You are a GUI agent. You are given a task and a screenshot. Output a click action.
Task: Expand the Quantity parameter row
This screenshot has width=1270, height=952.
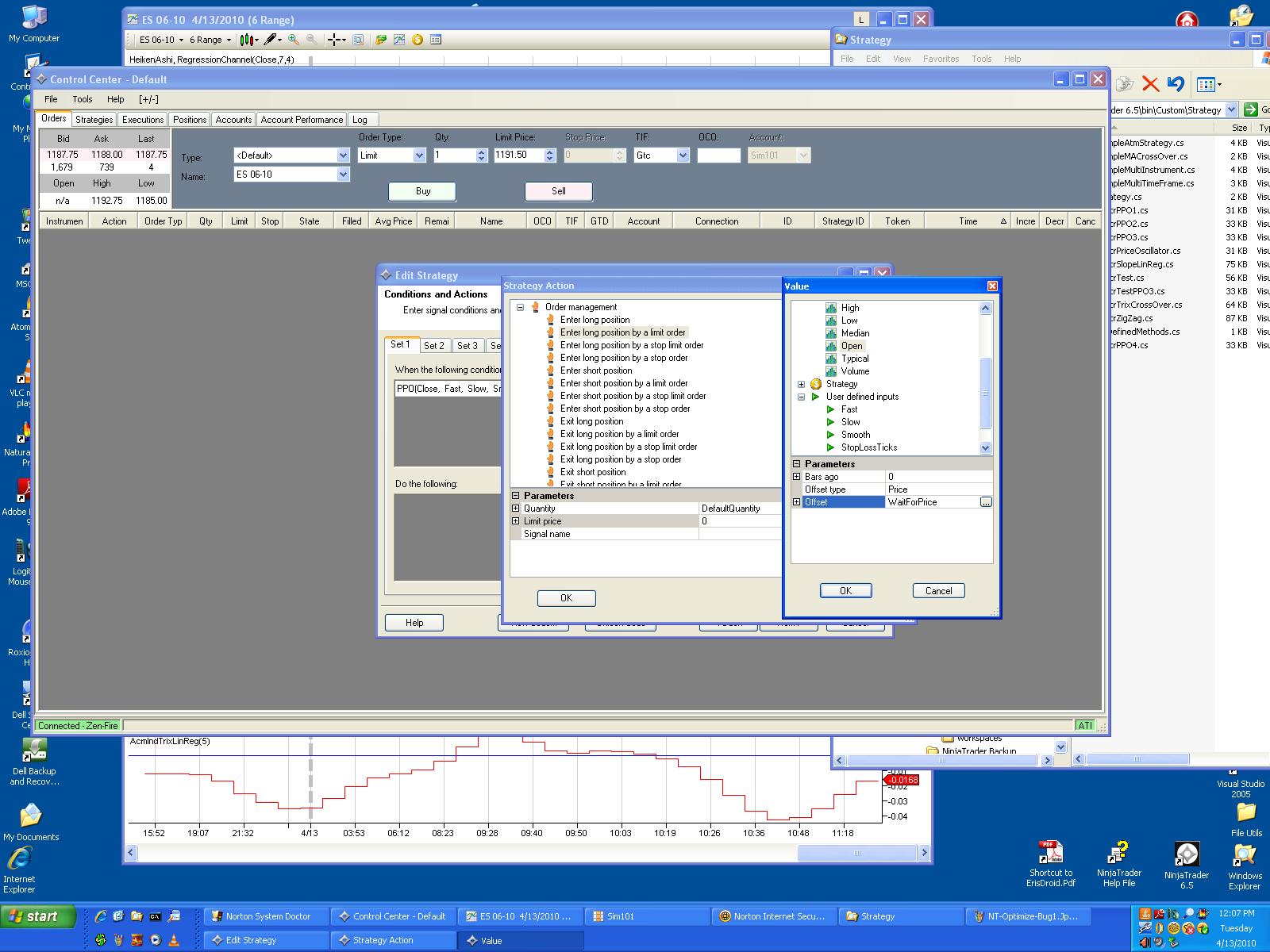click(x=516, y=509)
